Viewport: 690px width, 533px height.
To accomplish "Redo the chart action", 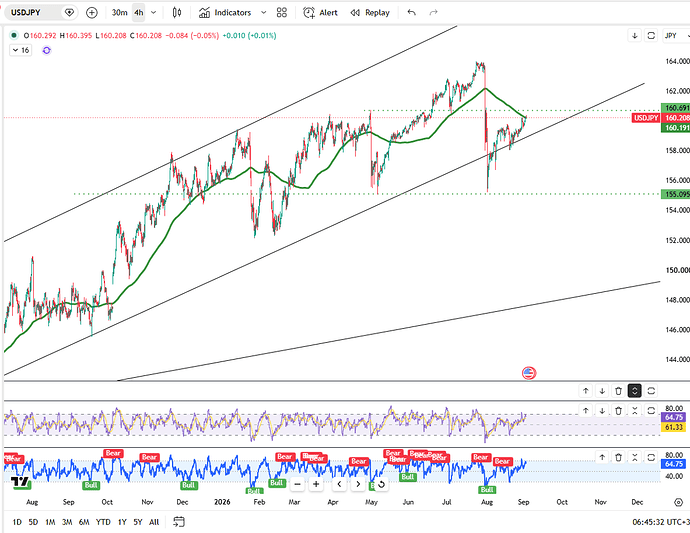I will click(433, 12).
